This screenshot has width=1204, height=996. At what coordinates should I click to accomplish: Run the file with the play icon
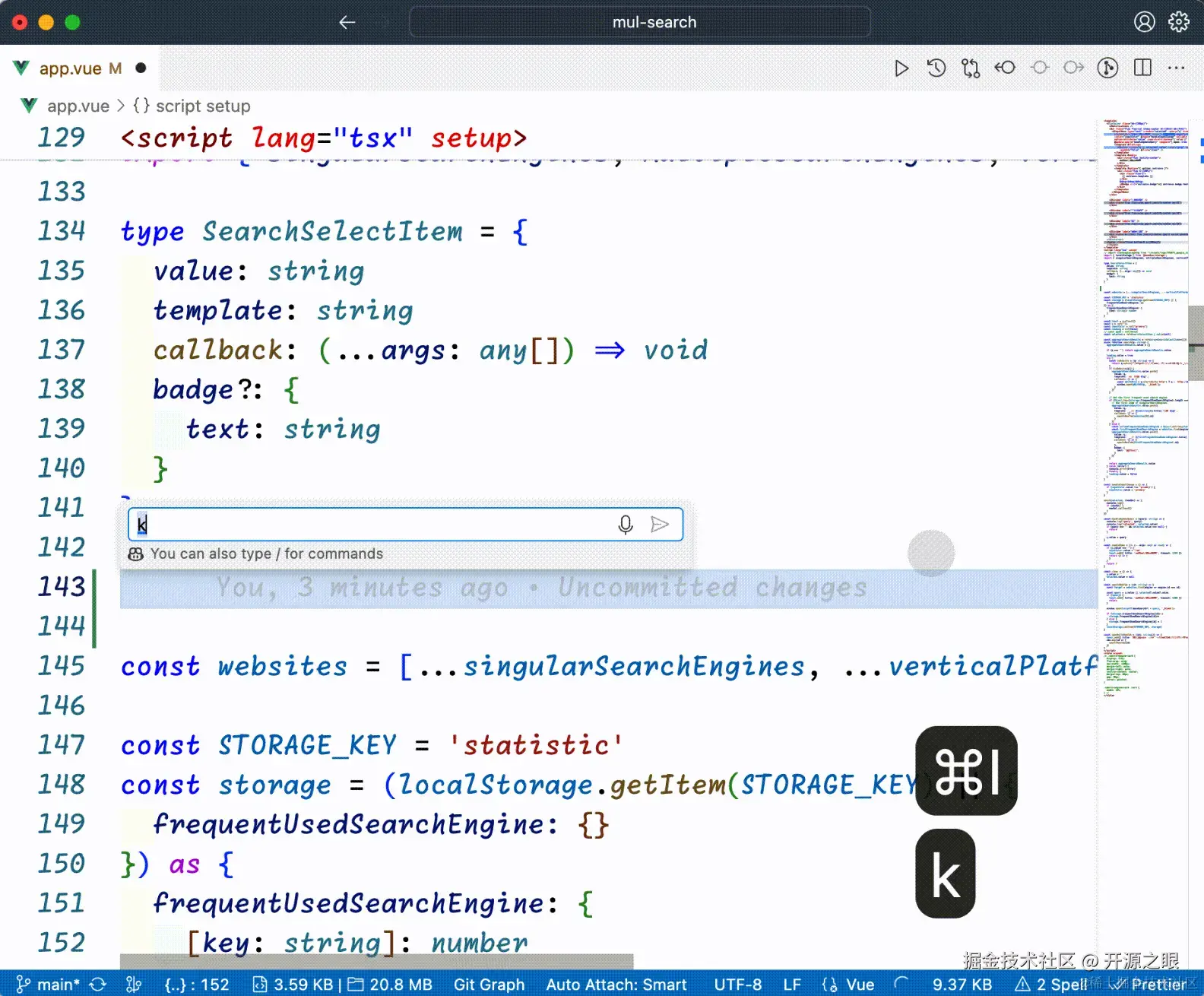coord(901,68)
